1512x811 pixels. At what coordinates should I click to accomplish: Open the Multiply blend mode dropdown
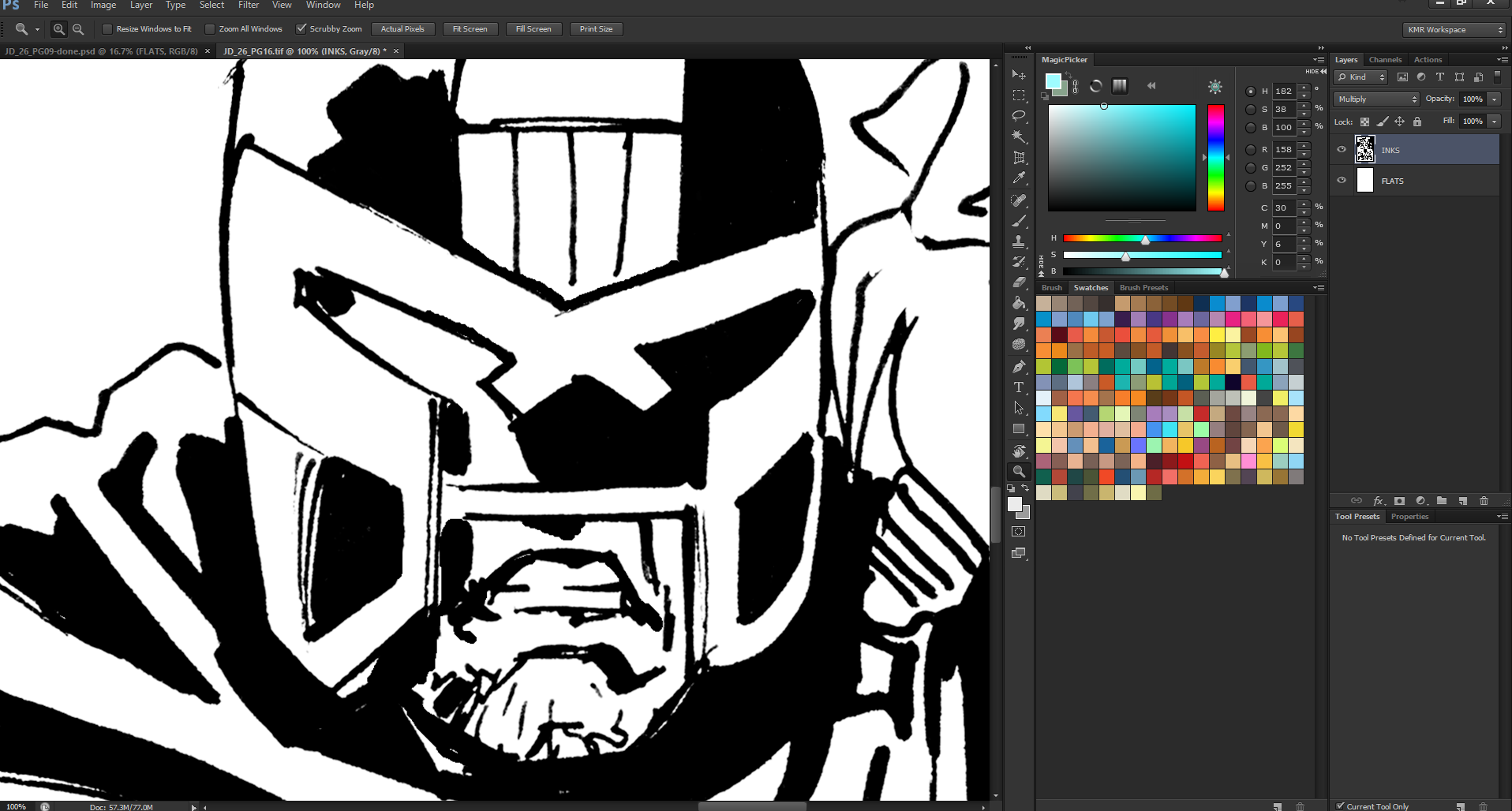click(1376, 99)
